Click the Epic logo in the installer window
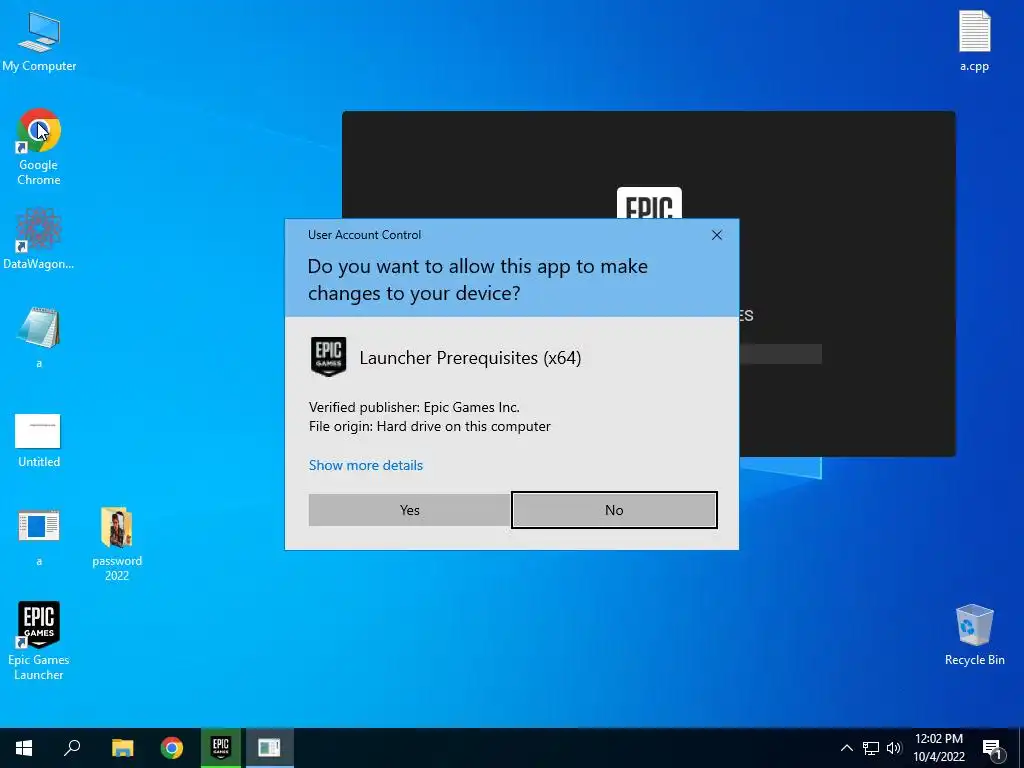Image resolution: width=1024 pixels, height=768 pixels. (x=649, y=203)
